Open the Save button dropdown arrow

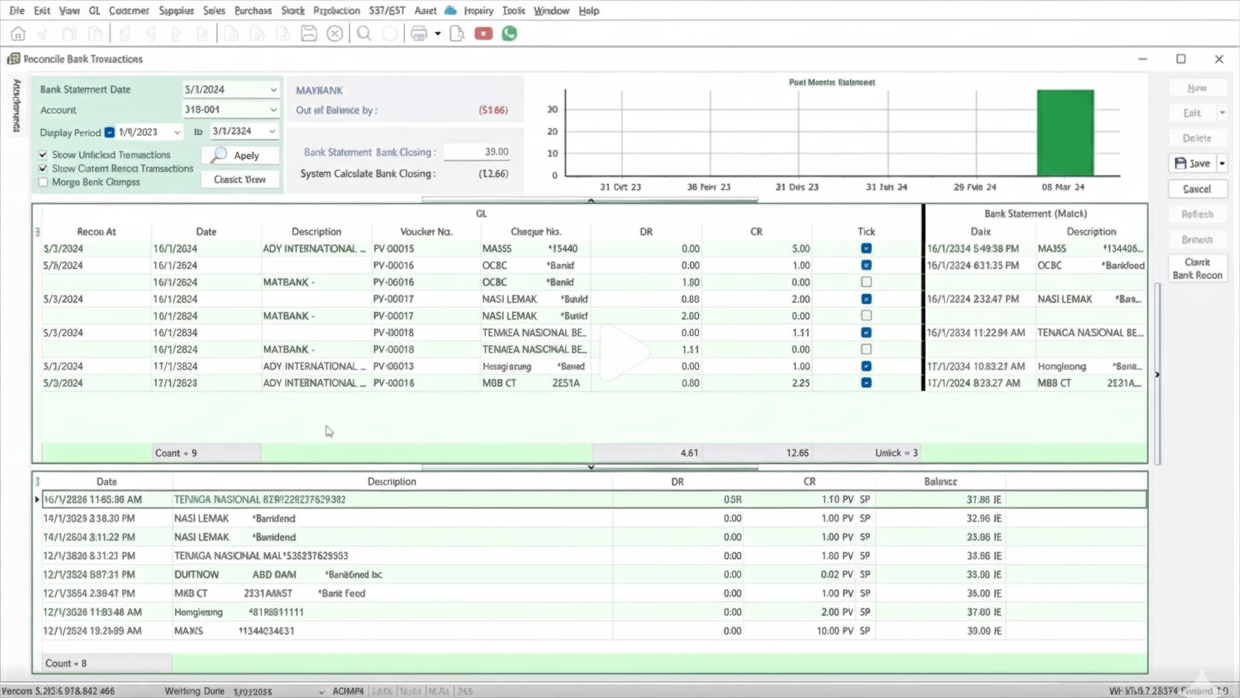tap(1222, 163)
